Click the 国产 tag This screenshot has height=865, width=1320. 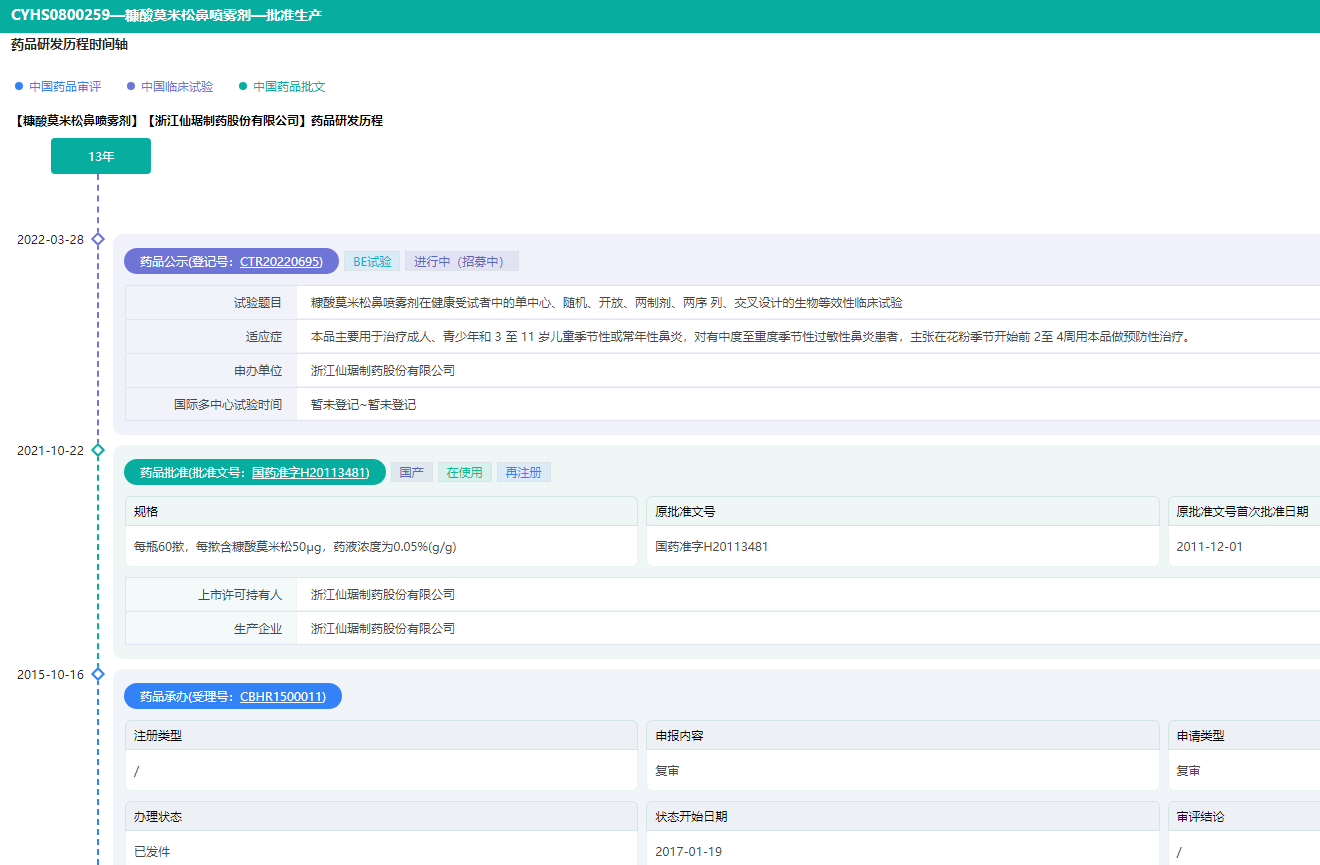point(412,472)
